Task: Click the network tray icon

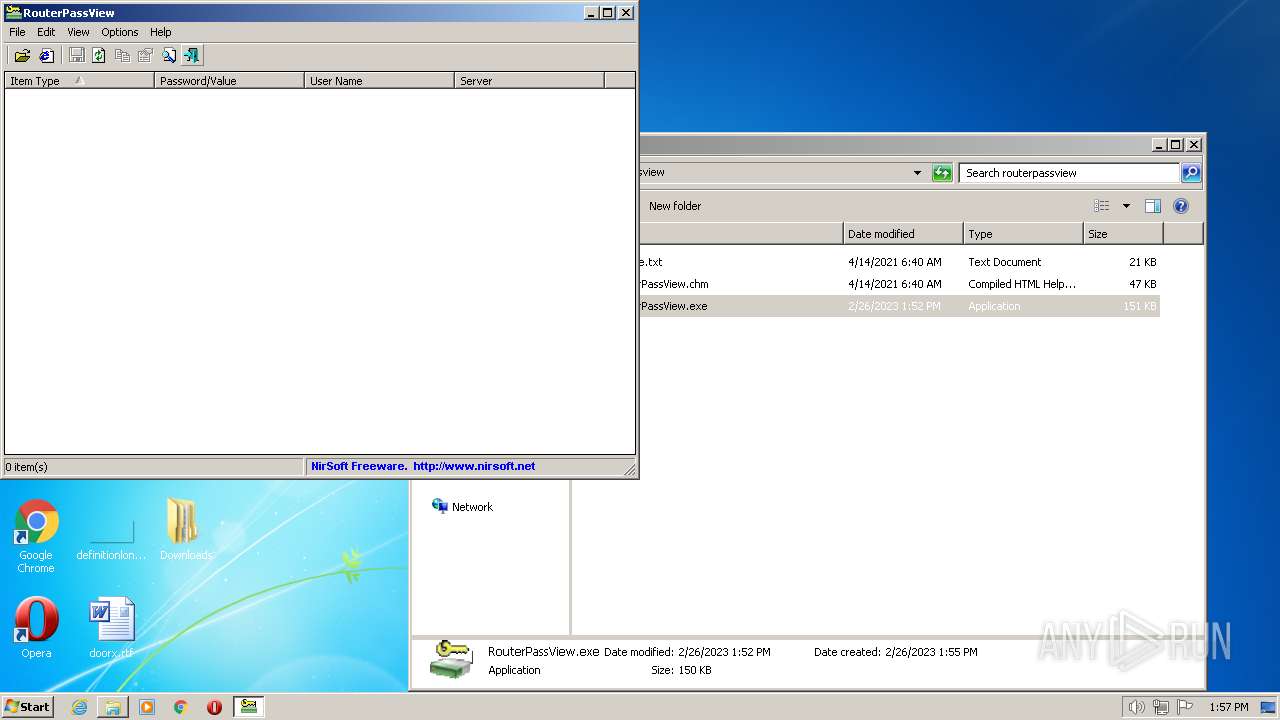Action: [1161, 707]
